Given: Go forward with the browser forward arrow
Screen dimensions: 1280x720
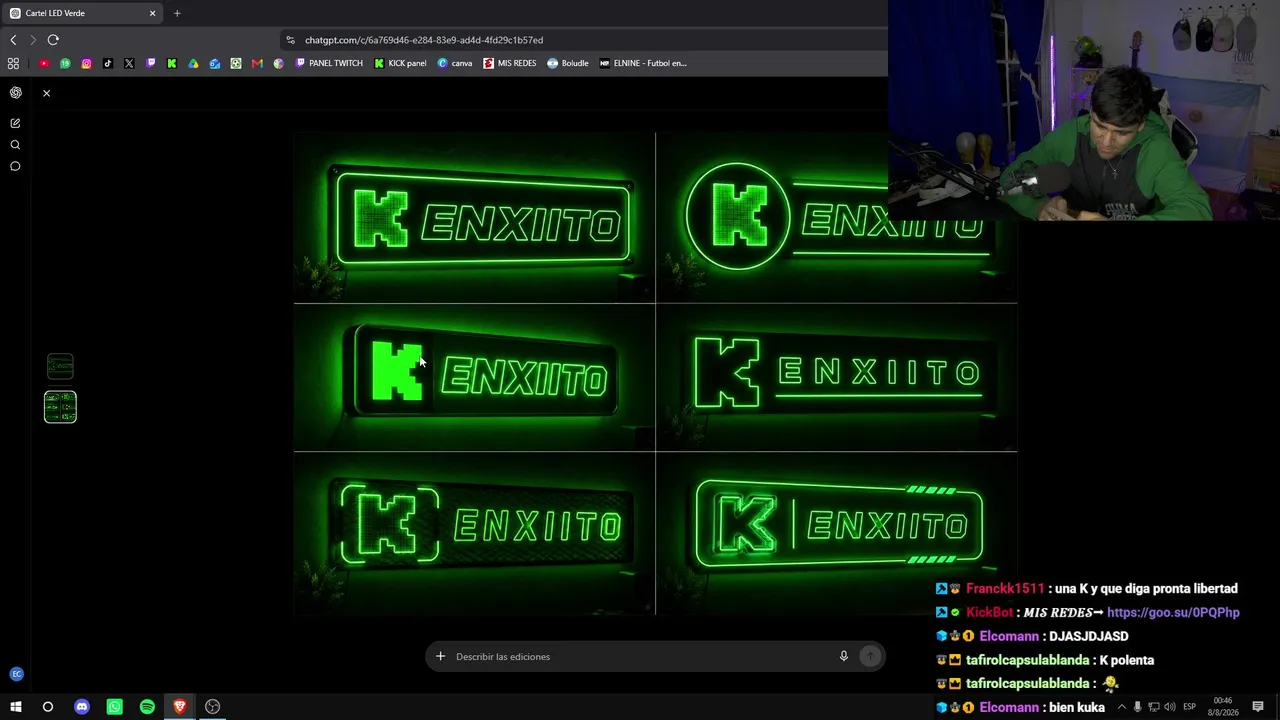Looking at the screenshot, I should tap(32, 40).
